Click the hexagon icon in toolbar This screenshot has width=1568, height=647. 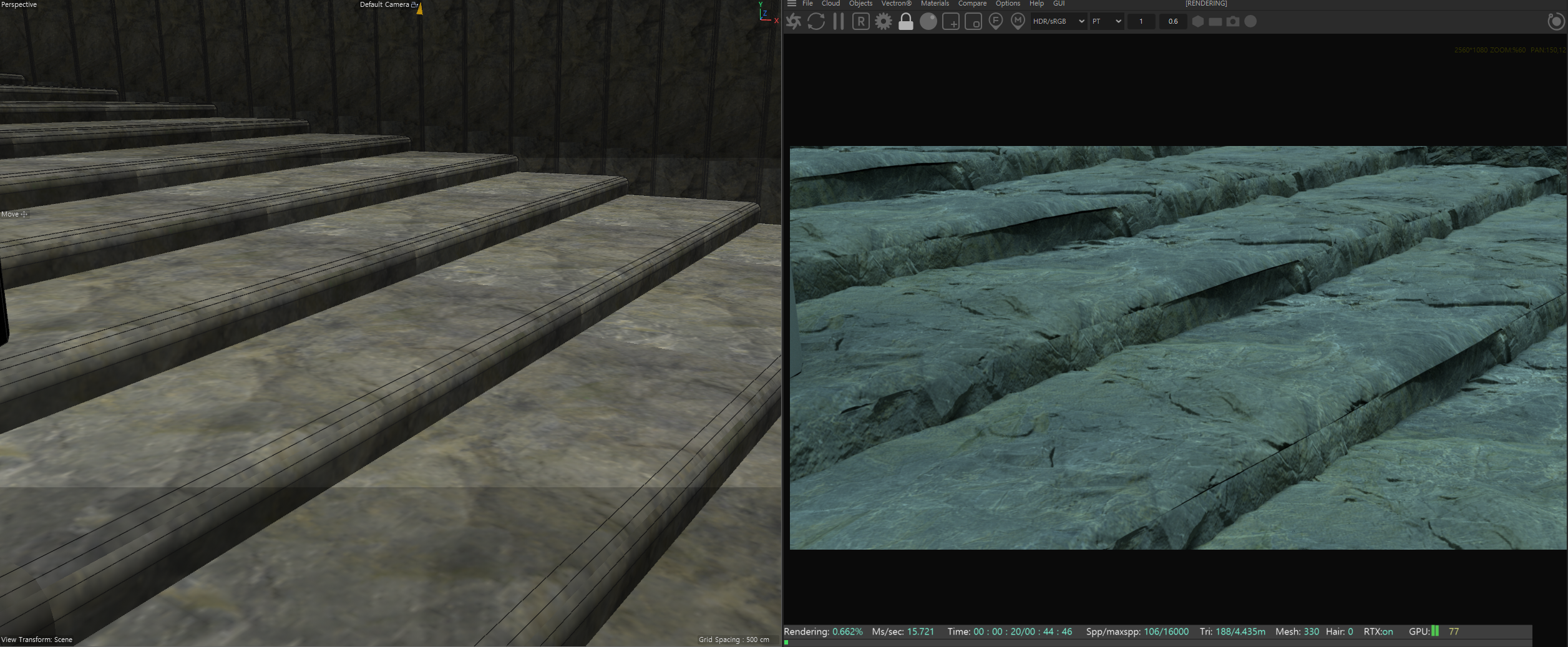coord(1198,22)
